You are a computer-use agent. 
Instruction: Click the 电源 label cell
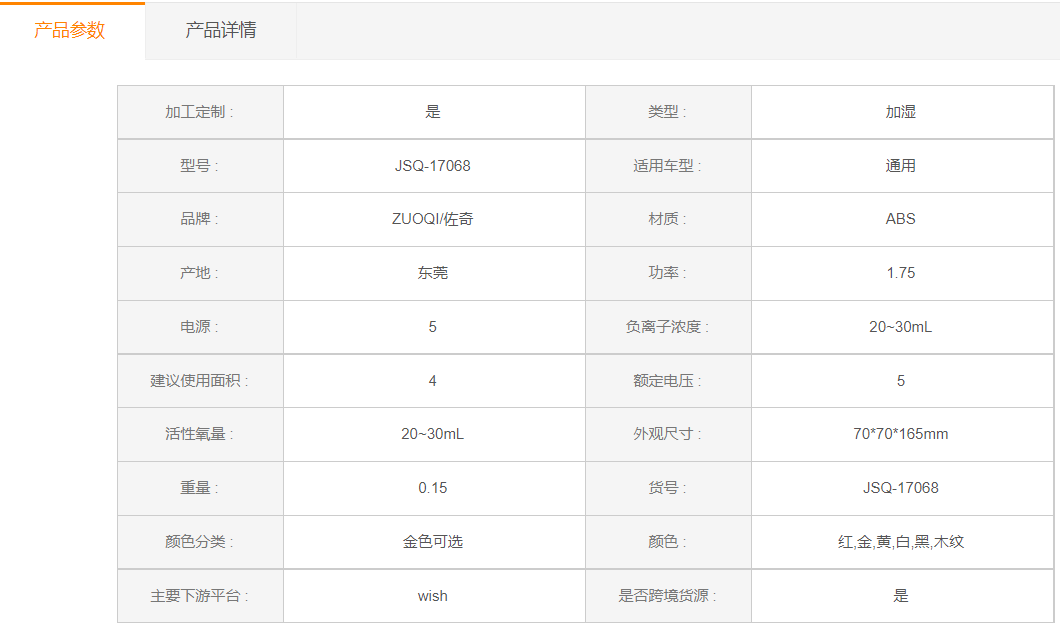(x=200, y=327)
